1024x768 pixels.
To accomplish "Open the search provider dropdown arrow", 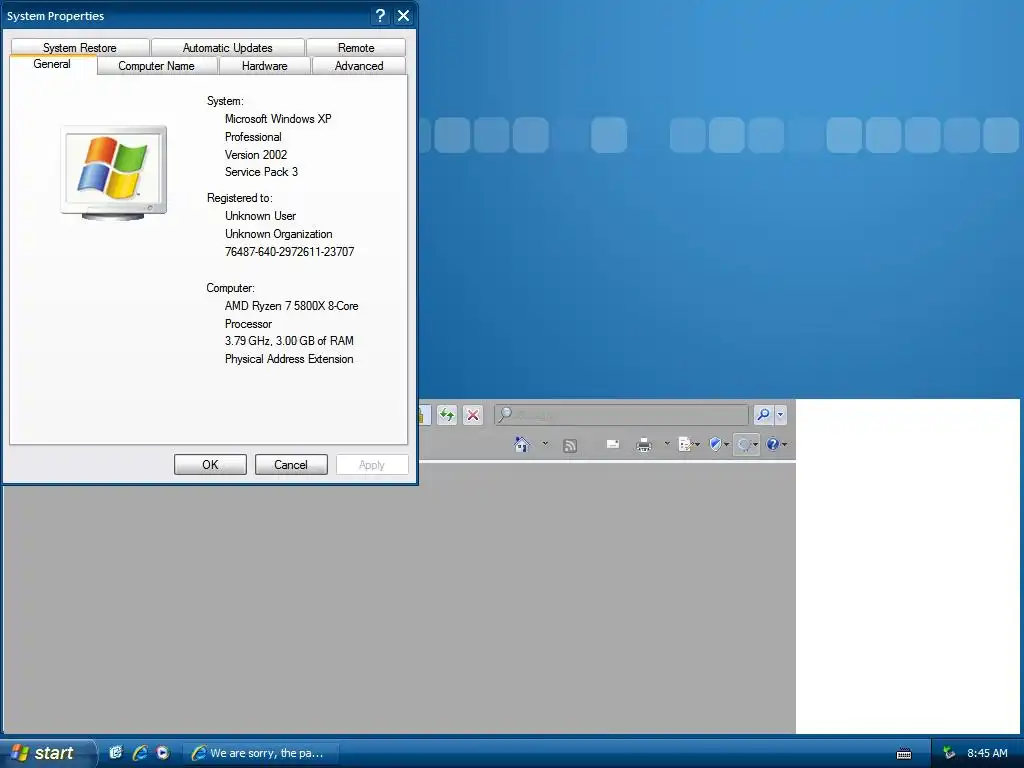I will [x=780, y=415].
